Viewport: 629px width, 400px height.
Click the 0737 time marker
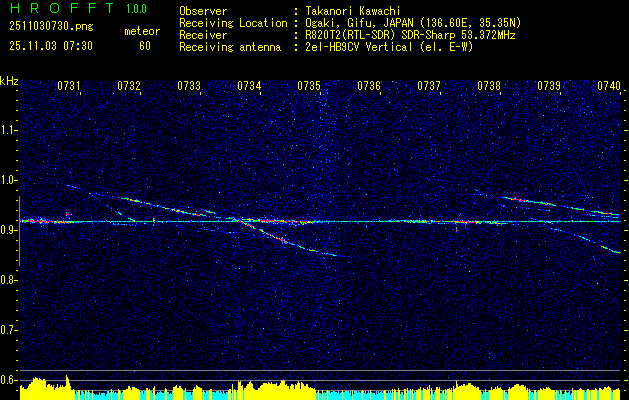[429, 86]
